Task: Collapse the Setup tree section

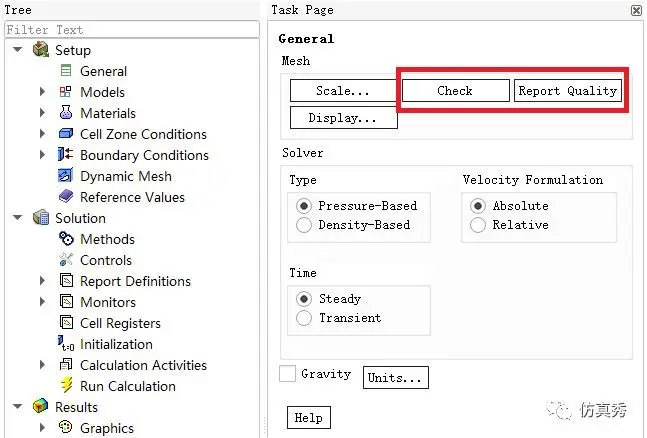Action: pyautogui.click(x=18, y=50)
